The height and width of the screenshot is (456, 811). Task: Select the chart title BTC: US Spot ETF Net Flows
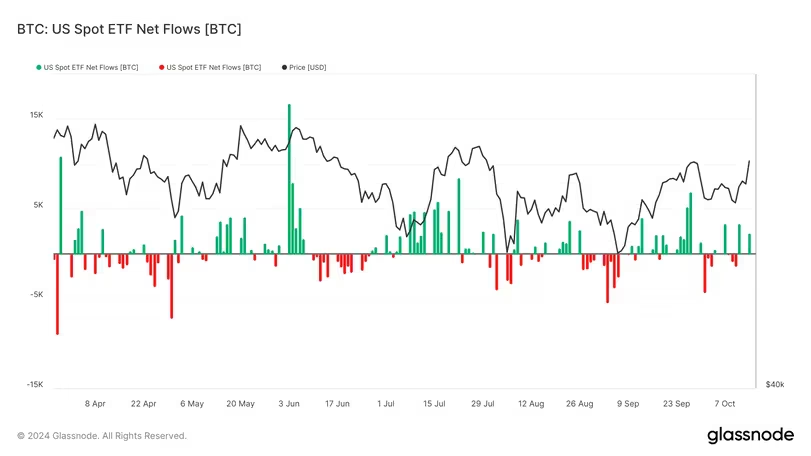129,29
